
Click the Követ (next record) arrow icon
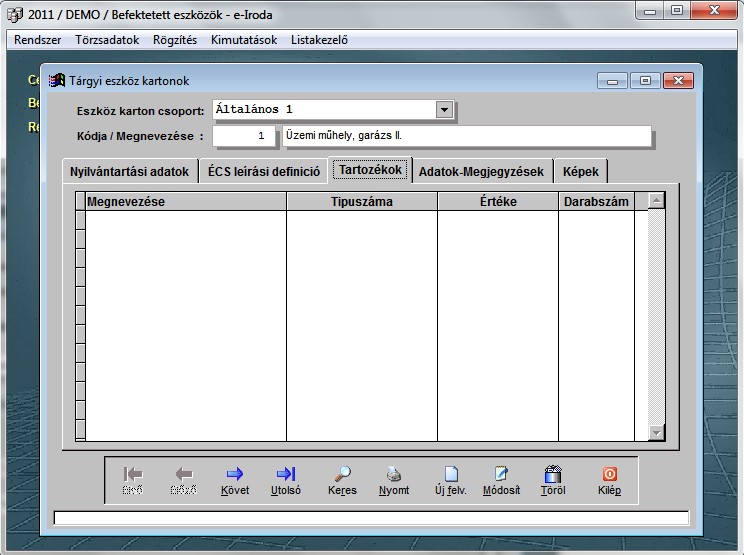235,475
